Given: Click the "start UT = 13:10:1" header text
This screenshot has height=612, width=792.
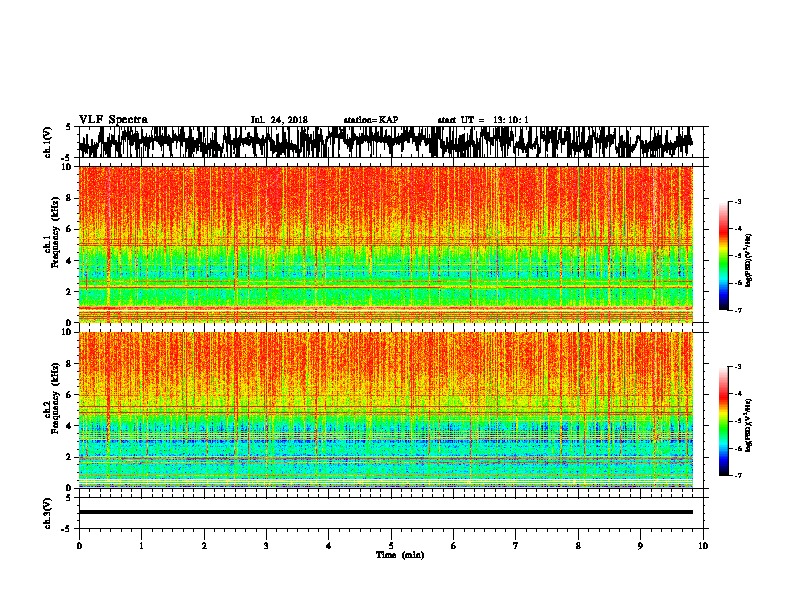Looking at the screenshot, I should [483, 120].
